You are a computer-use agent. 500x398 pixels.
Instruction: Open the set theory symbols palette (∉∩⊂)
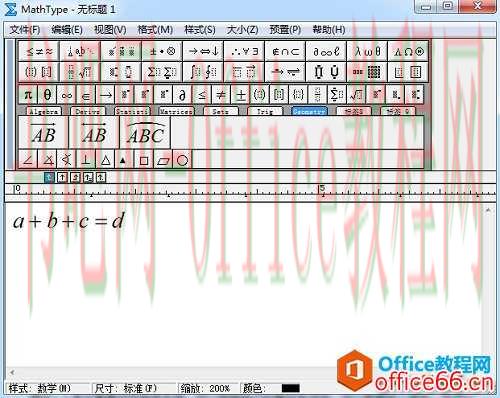pyautogui.click(x=285, y=51)
